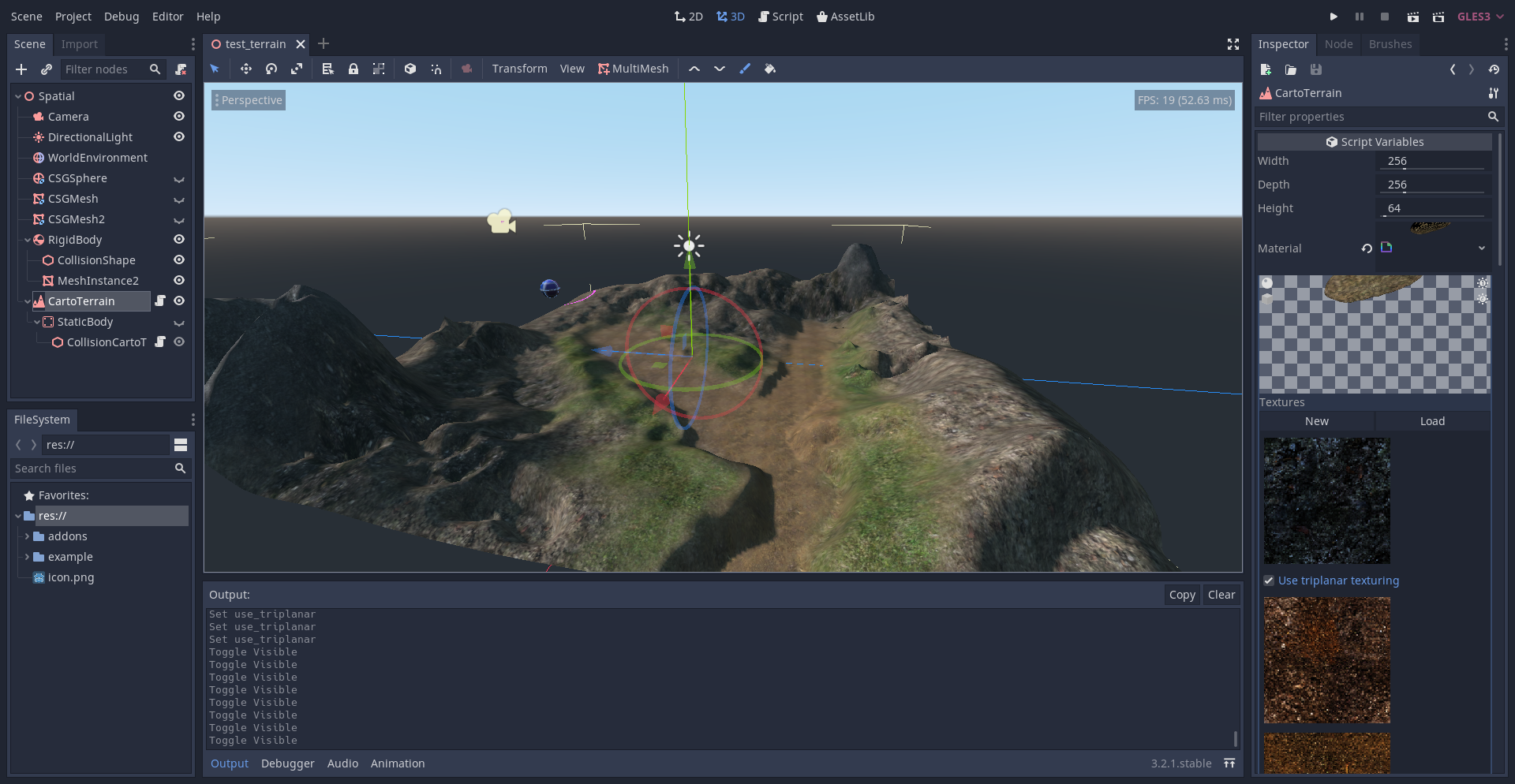This screenshot has width=1515, height=784.
Task: Play the project with the run button
Action: click(x=1334, y=17)
